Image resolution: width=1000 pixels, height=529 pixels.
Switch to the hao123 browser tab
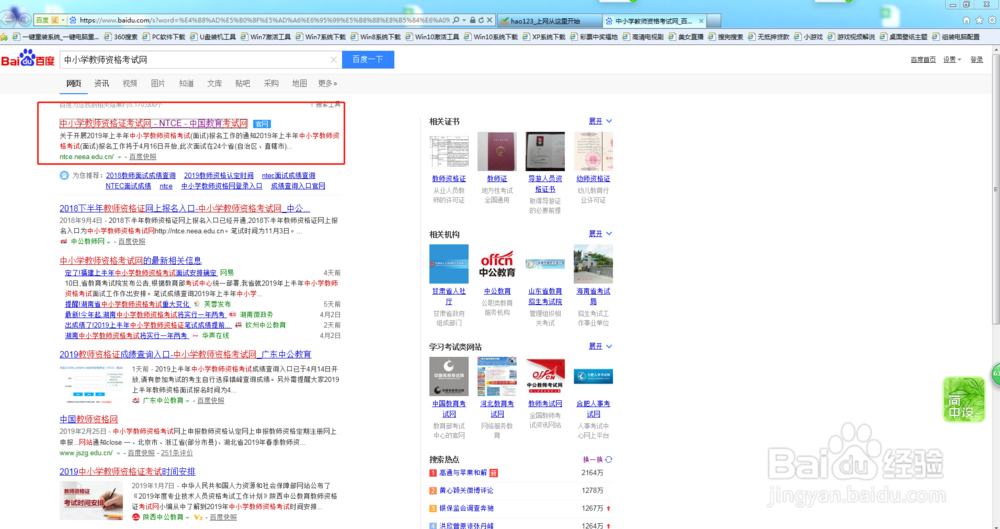pos(549,21)
